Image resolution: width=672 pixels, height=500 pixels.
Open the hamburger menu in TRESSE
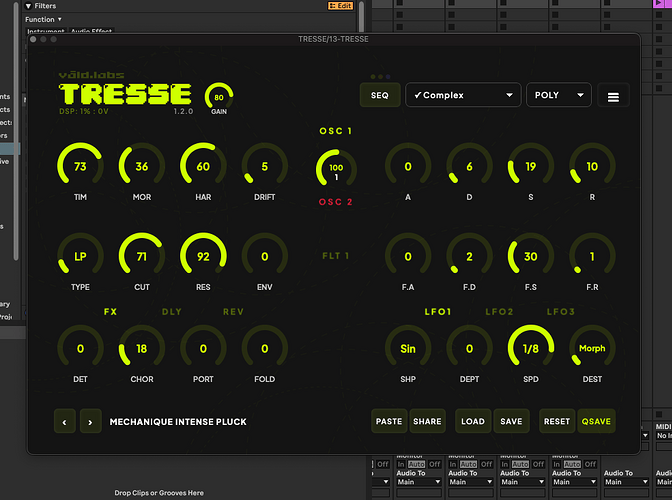613,96
